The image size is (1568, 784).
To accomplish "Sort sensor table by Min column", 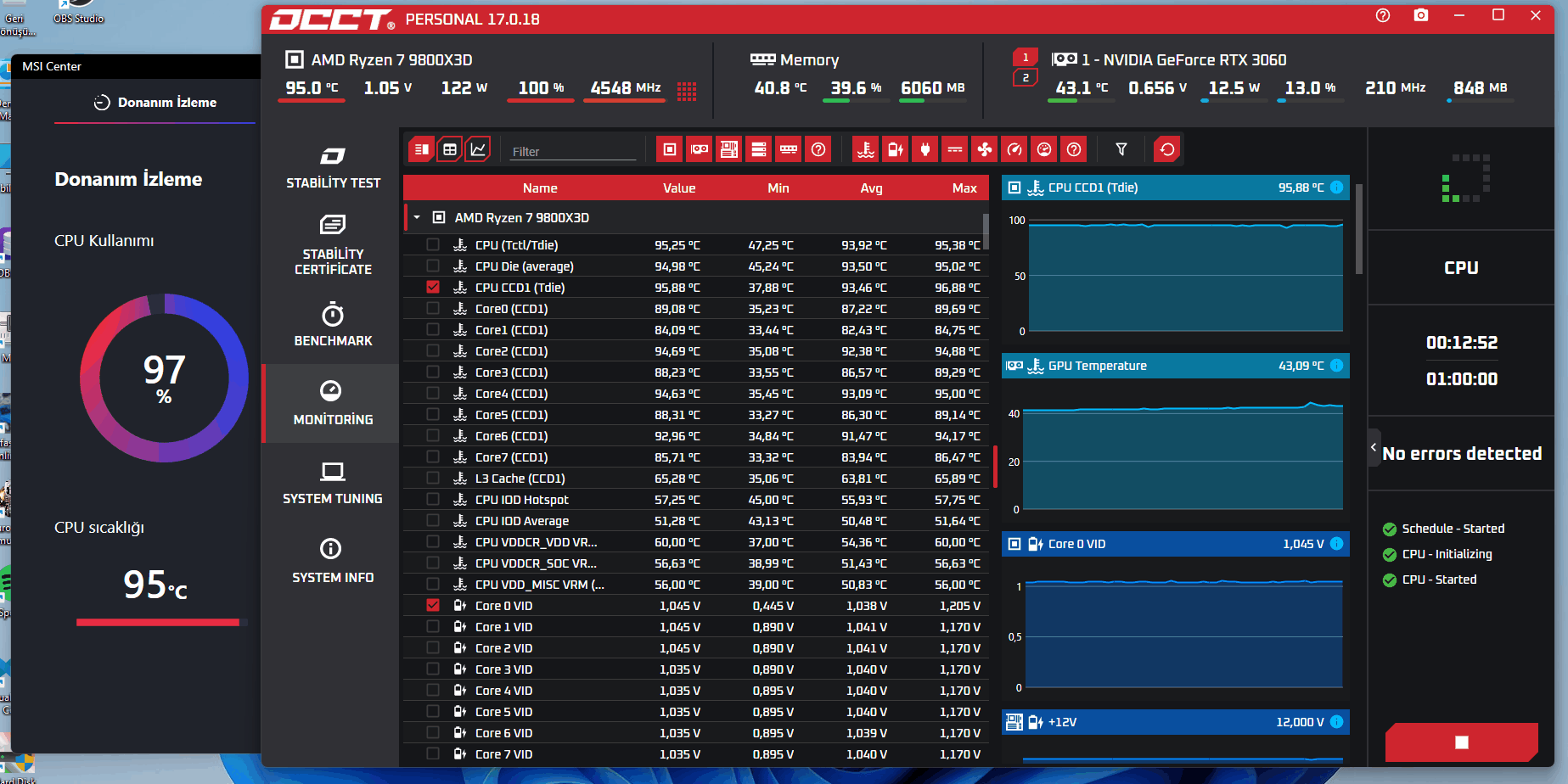I will click(x=778, y=188).
